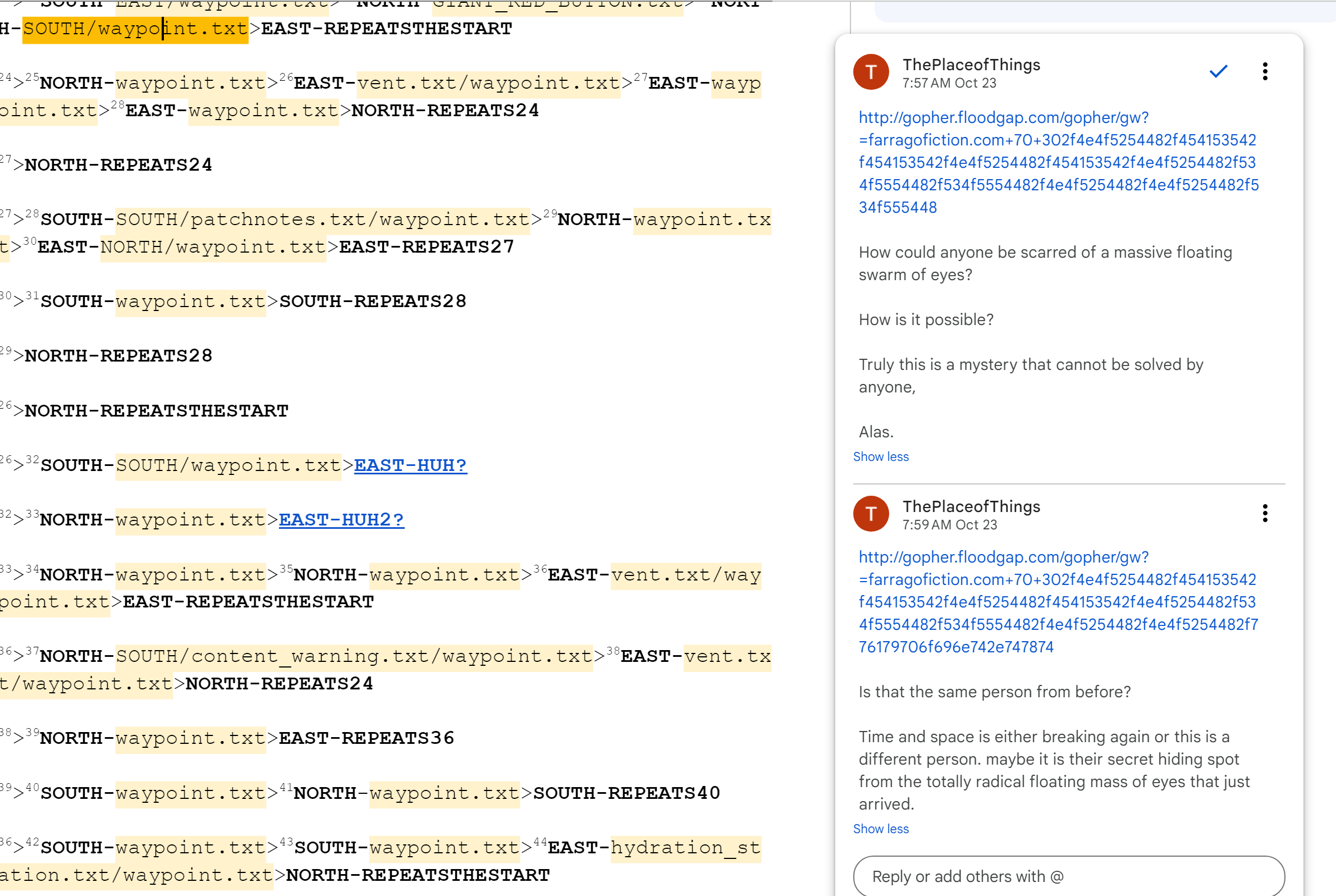Follow the EAST-HUH? hyperlink

click(x=410, y=465)
